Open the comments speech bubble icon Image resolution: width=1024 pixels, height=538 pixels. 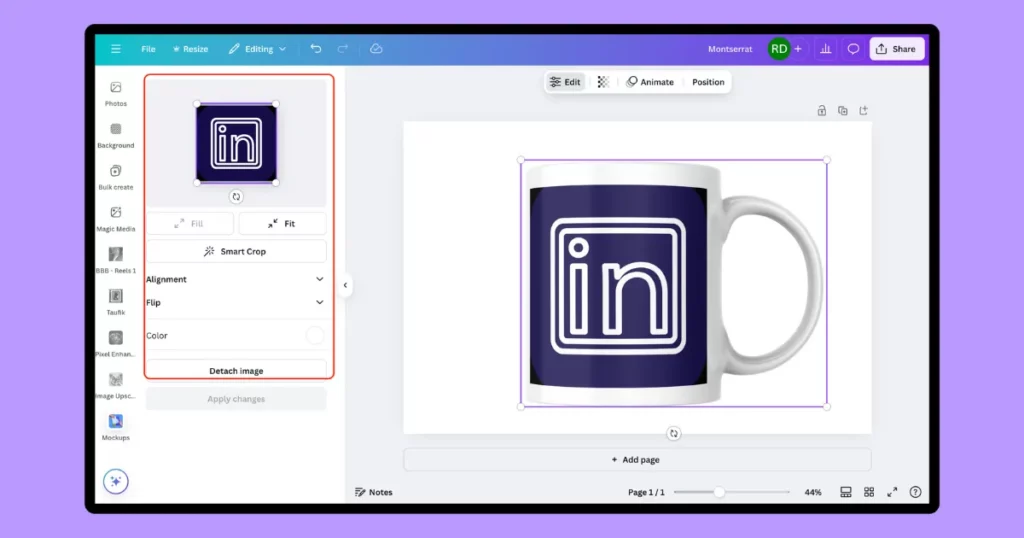(853, 48)
